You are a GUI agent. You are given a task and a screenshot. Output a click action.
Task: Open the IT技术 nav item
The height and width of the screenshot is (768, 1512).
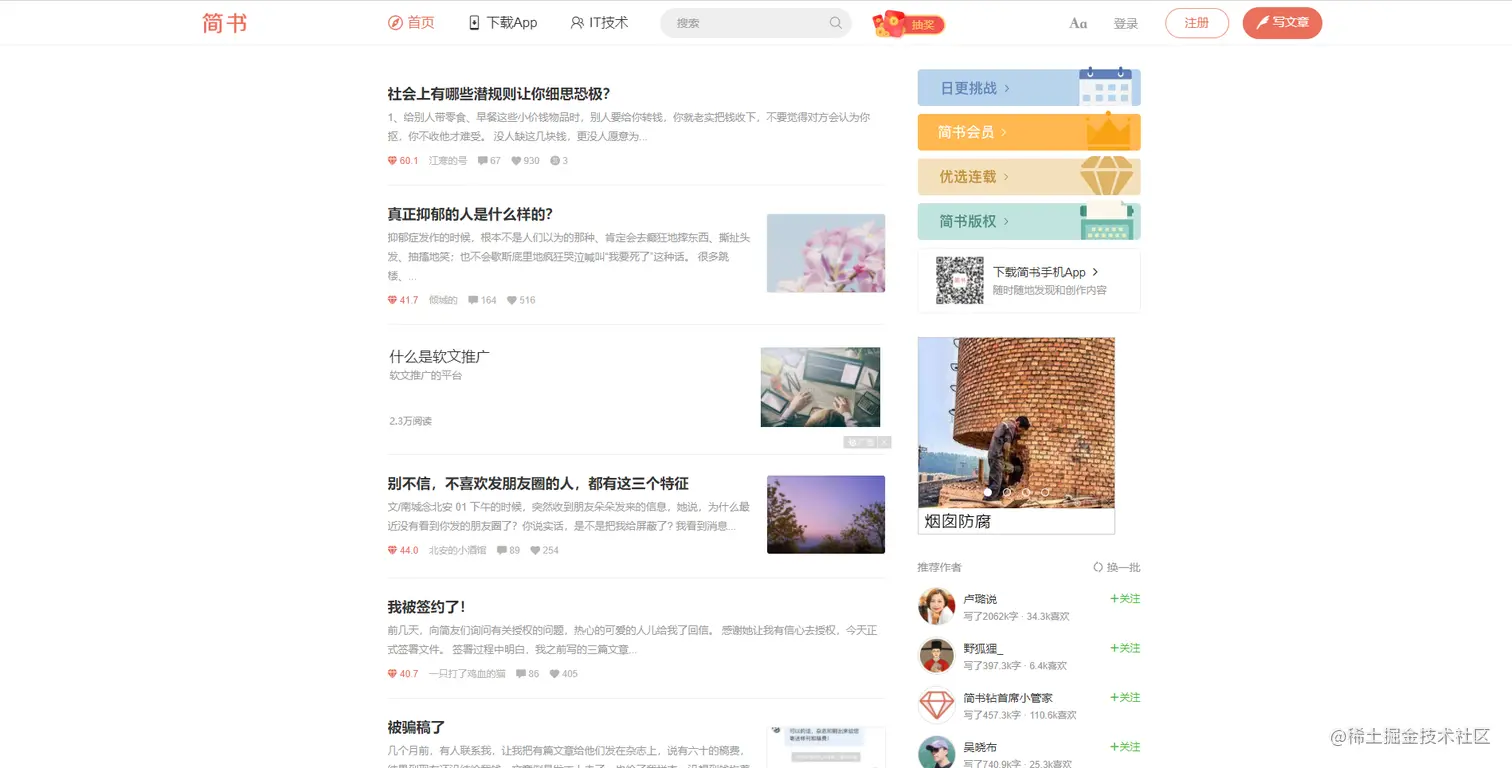pos(599,22)
